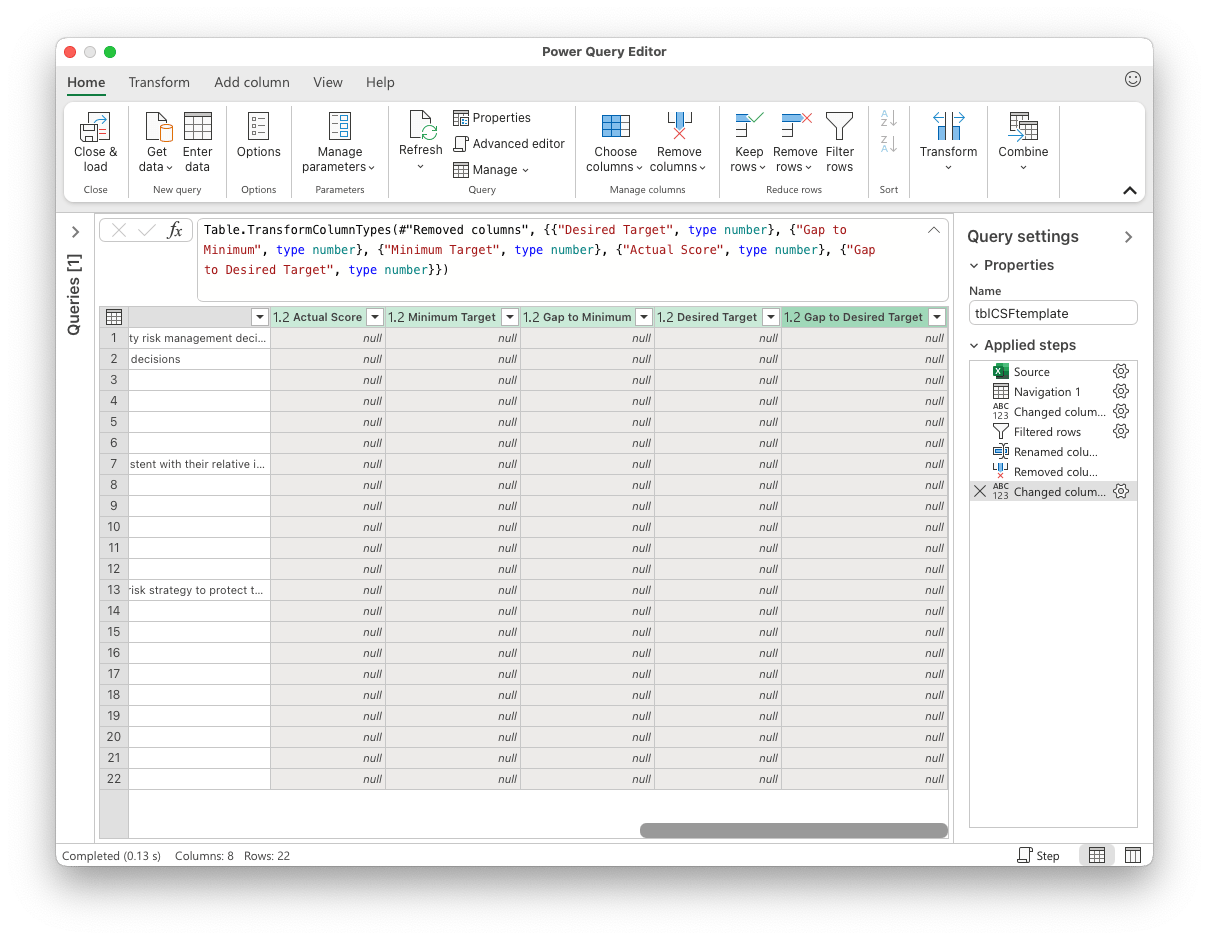The image size is (1209, 940).
Task: Open Gap to Desired Target filter dropdown
Action: [x=937, y=317]
